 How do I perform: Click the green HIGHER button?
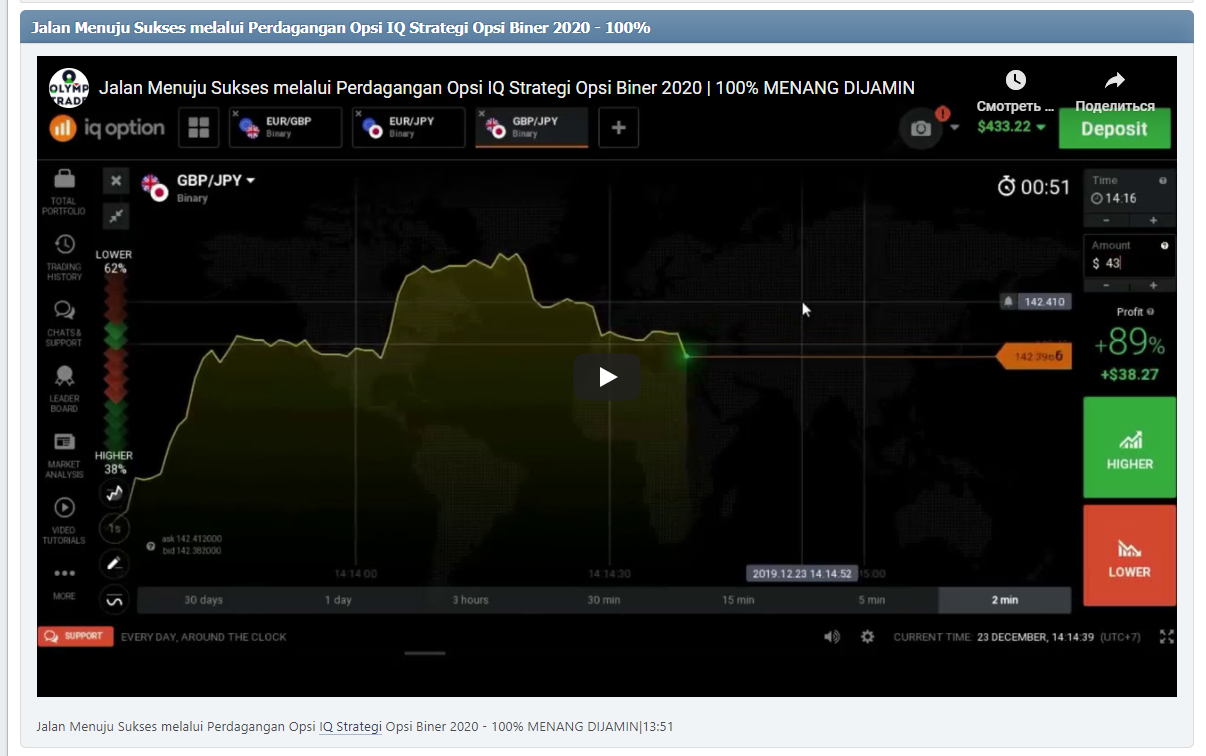1129,447
